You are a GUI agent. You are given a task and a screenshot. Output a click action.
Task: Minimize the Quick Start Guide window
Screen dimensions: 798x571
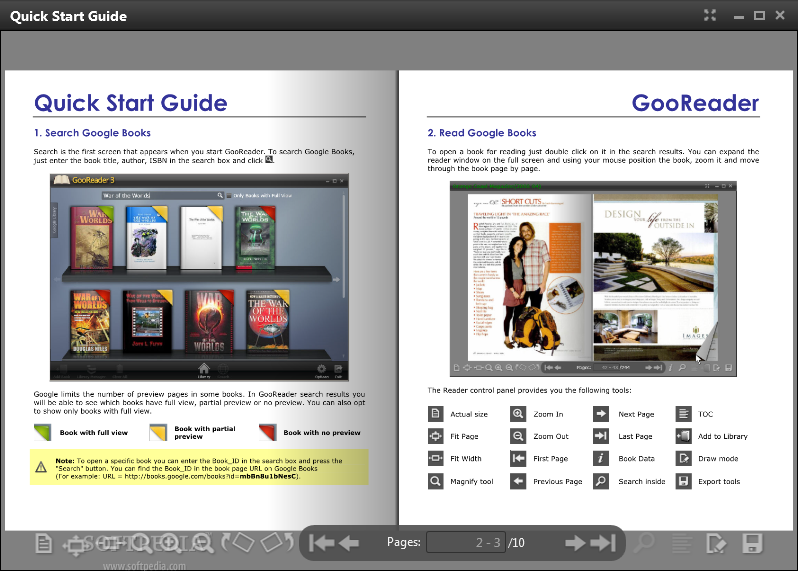tap(739, 17)
